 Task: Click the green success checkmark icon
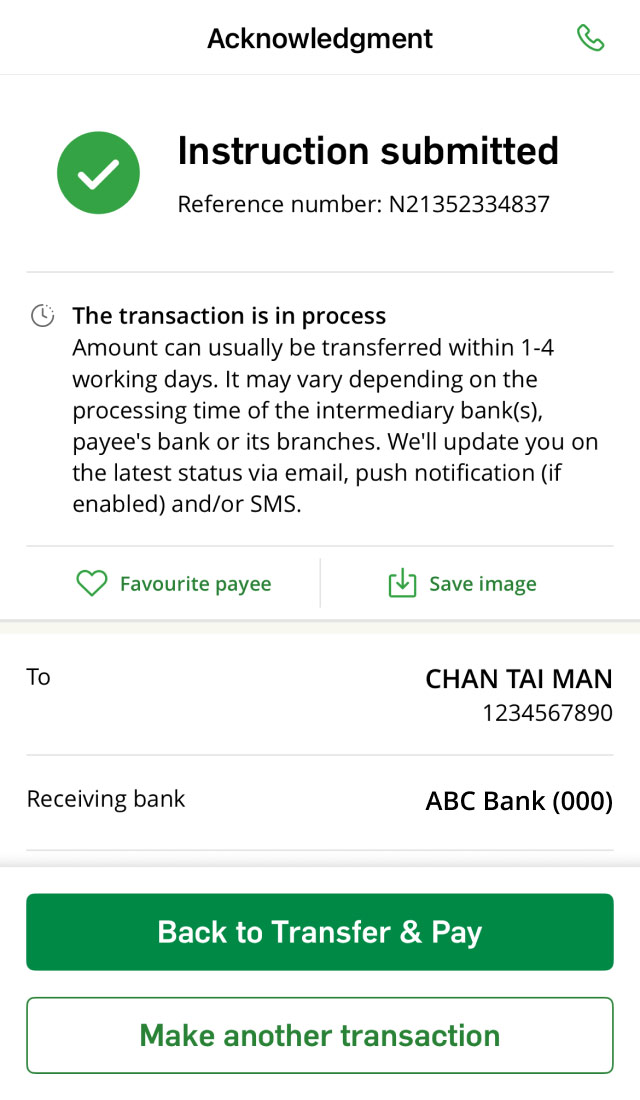click(98, 173)
